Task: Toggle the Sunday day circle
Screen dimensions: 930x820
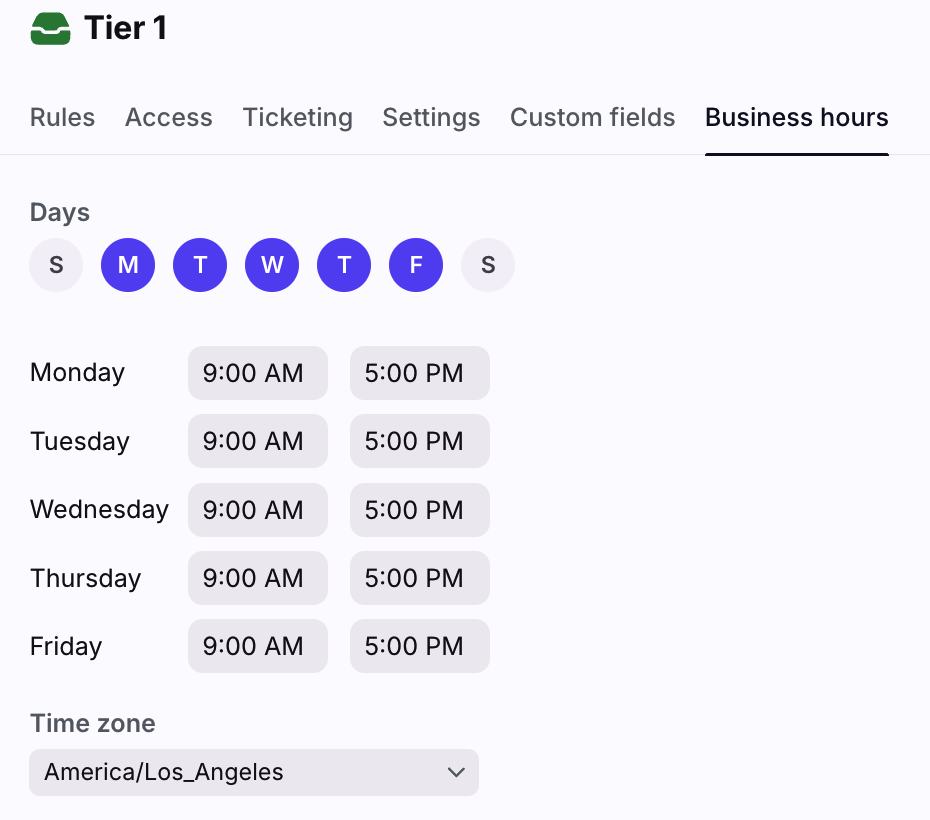Action: click(56, 265)
